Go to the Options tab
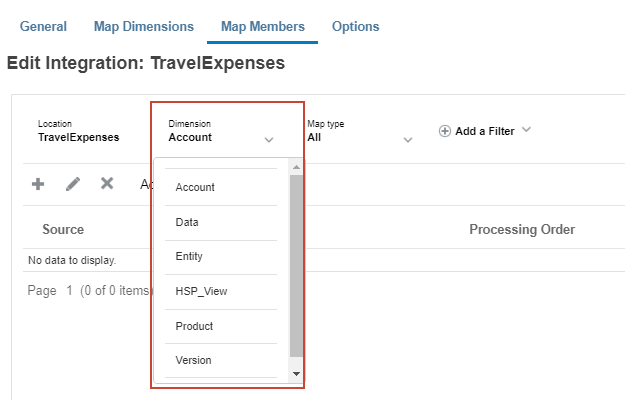The image size is (625, 400). (355, 26)
